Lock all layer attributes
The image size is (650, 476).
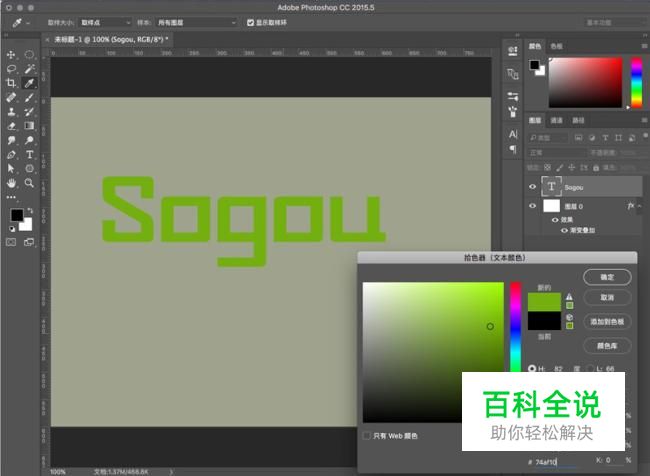pyautogui.click(x=596, y=168)
